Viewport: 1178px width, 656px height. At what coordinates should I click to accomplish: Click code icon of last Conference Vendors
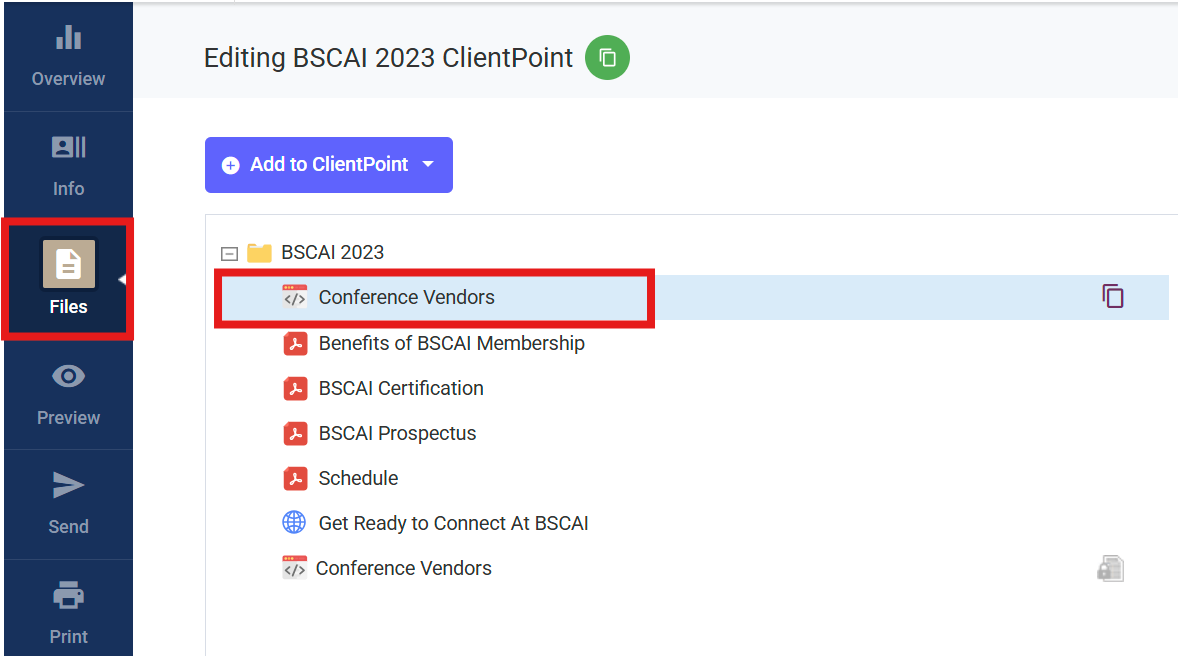click(x=294, y=567)
